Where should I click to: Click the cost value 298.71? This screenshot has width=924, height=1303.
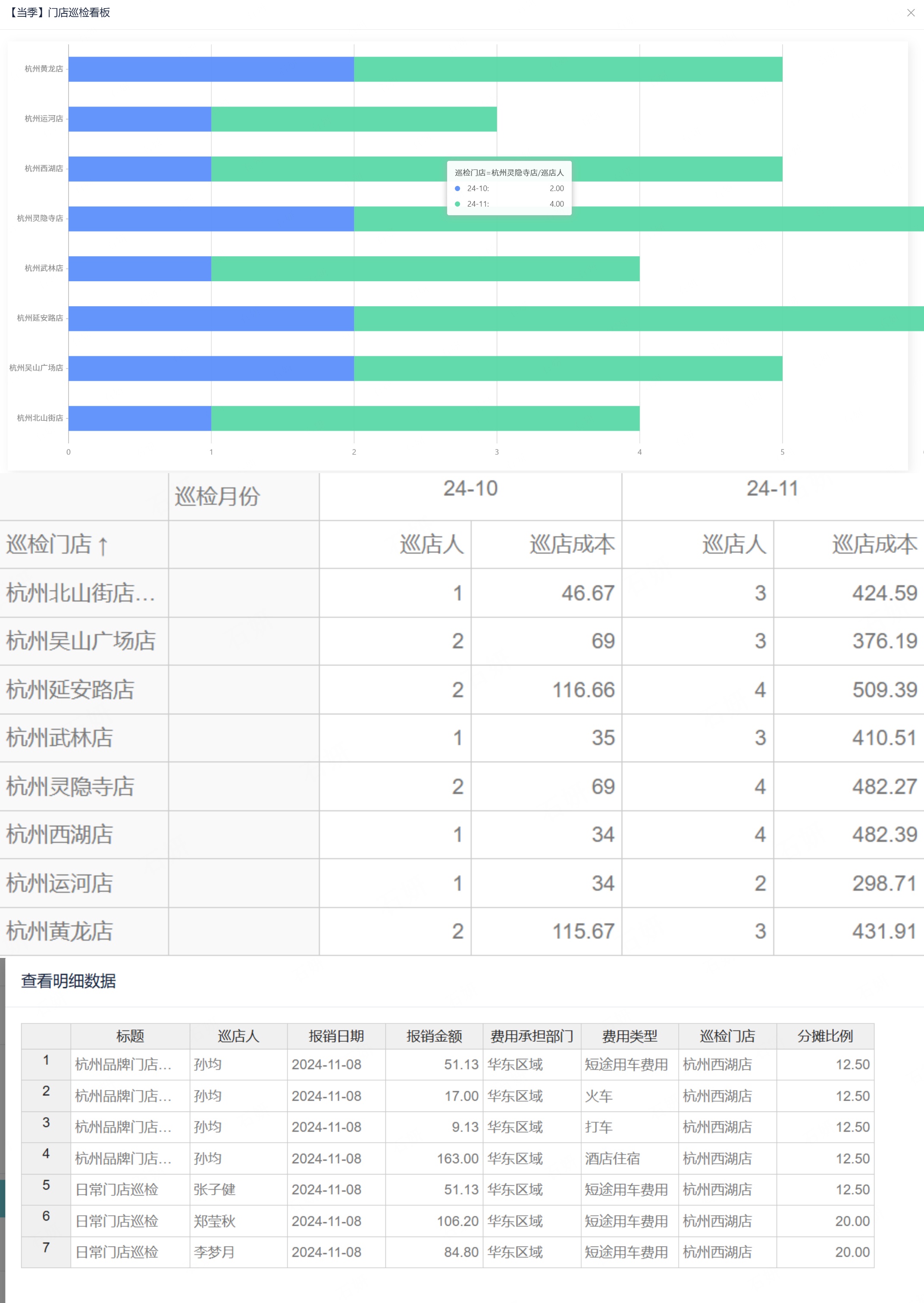885,883
